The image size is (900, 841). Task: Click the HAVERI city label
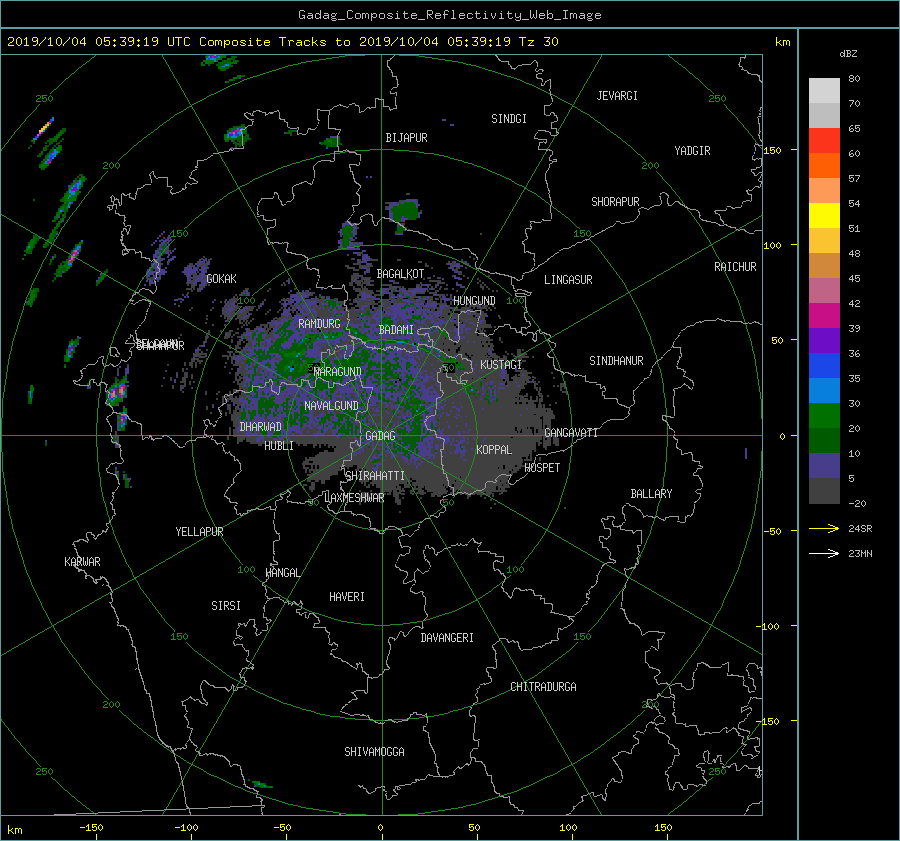pyautogui.click(x=347, y=597)
